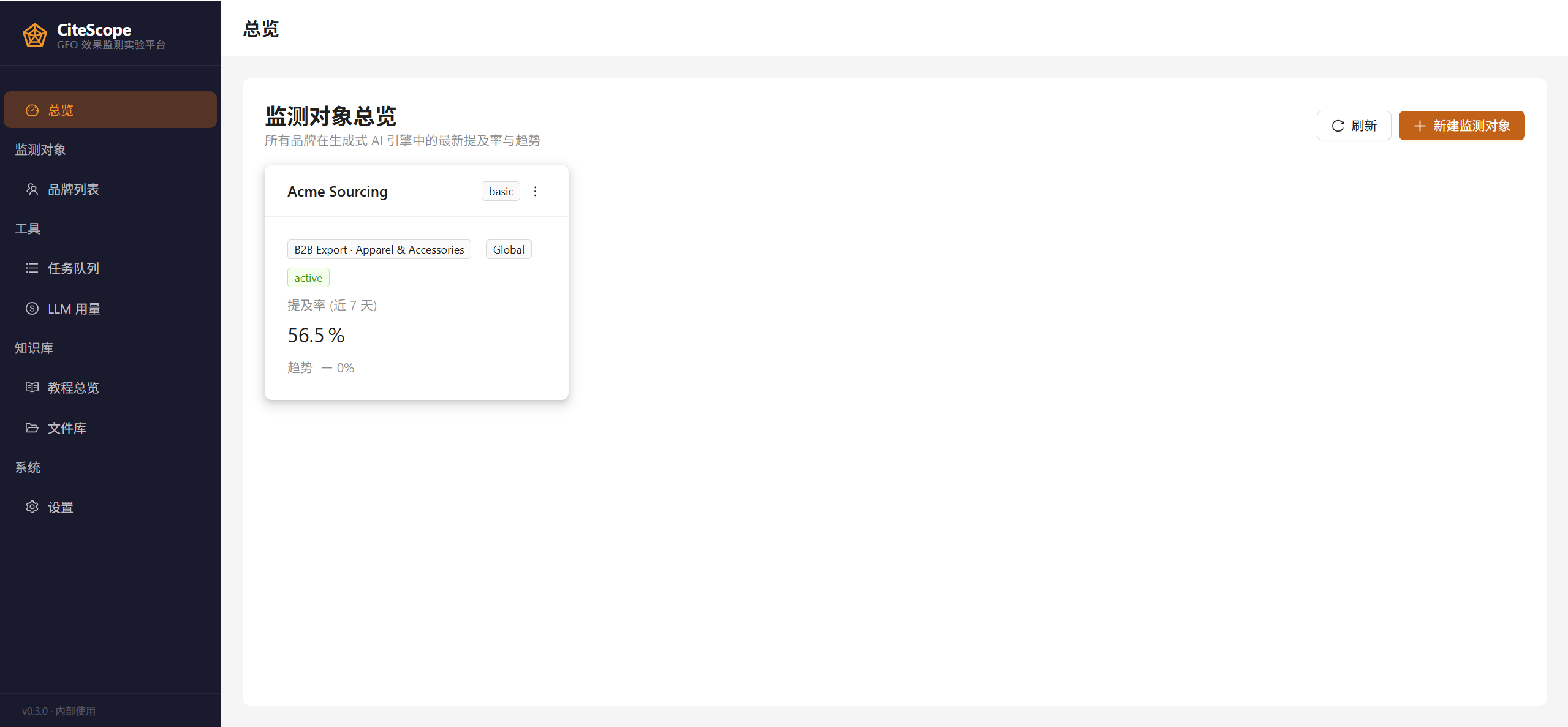Click the 监测对象 sidebar group label
The image size is (1568, 727).
point(40,150)
